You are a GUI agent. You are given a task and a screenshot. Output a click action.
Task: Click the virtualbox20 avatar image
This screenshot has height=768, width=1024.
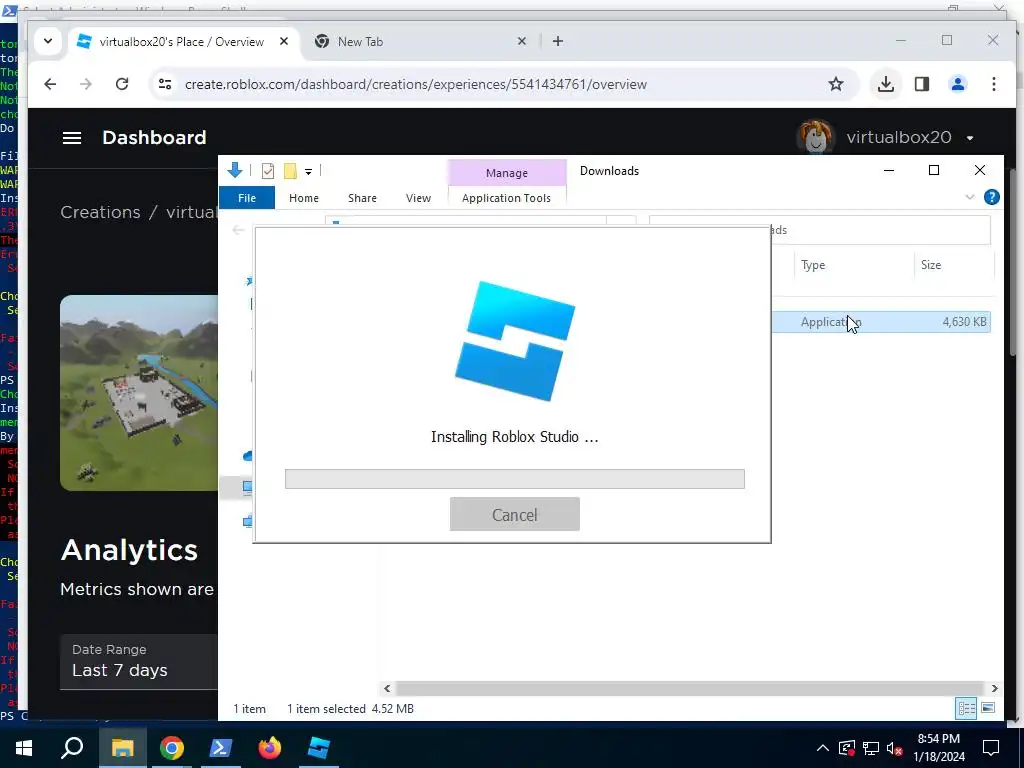tap(815, 137)
